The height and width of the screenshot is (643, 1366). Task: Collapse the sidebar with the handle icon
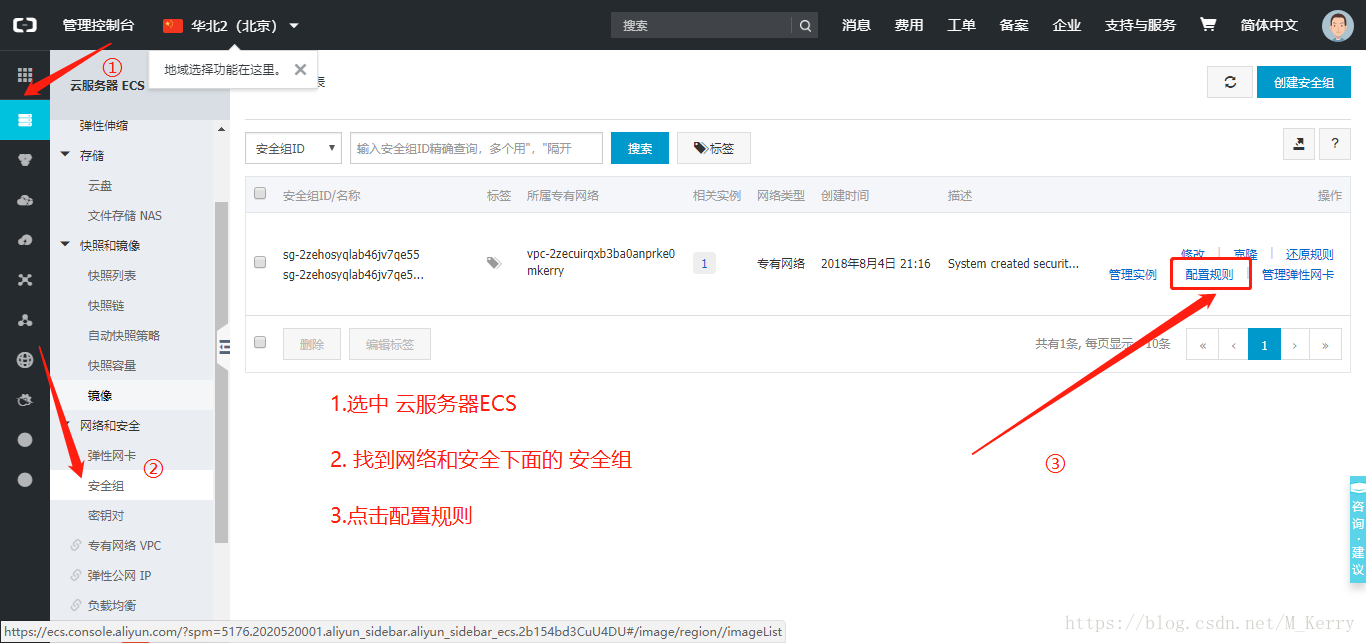click(x=224, y=347)
